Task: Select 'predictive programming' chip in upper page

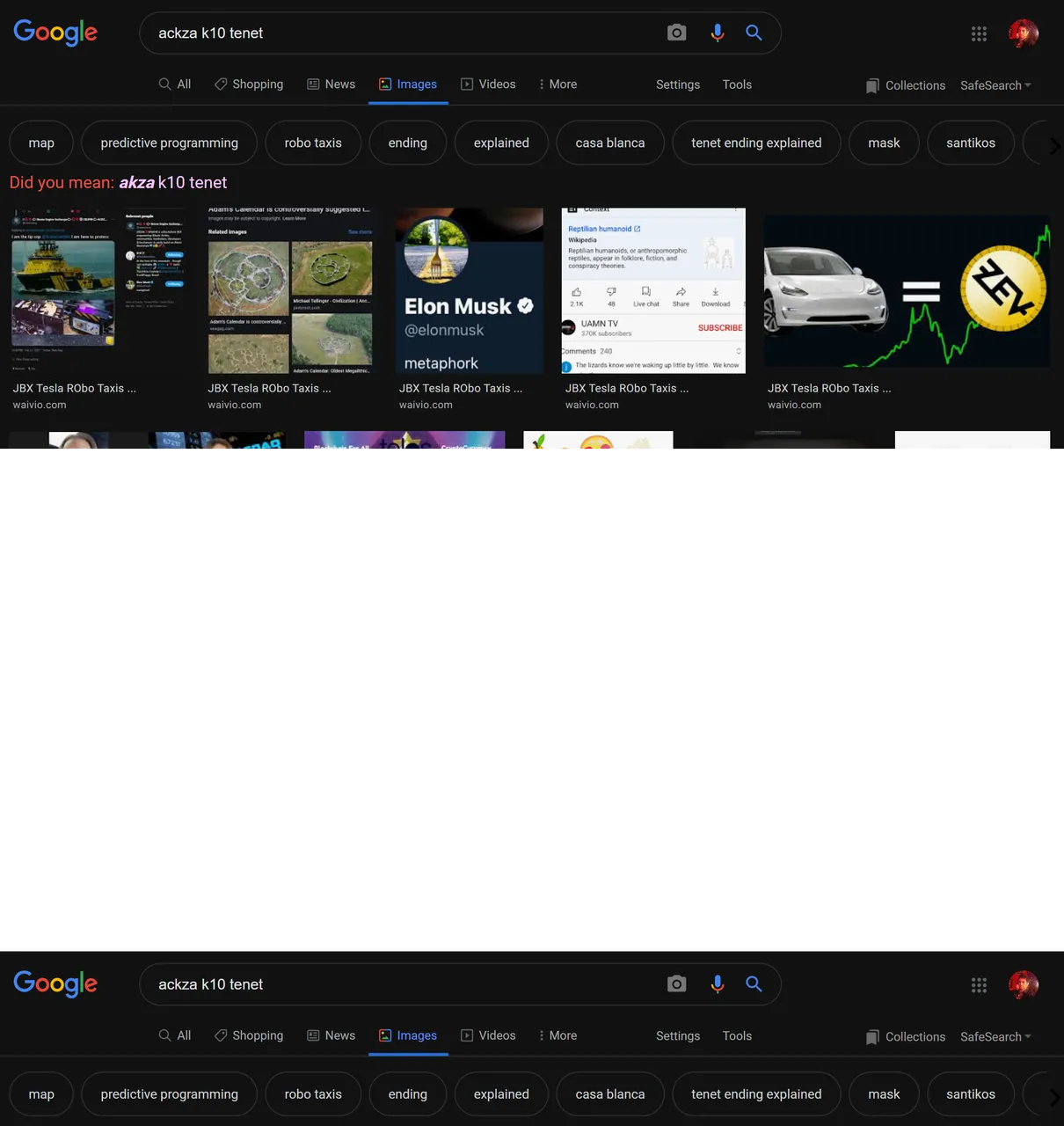Action: click(169, 143)
